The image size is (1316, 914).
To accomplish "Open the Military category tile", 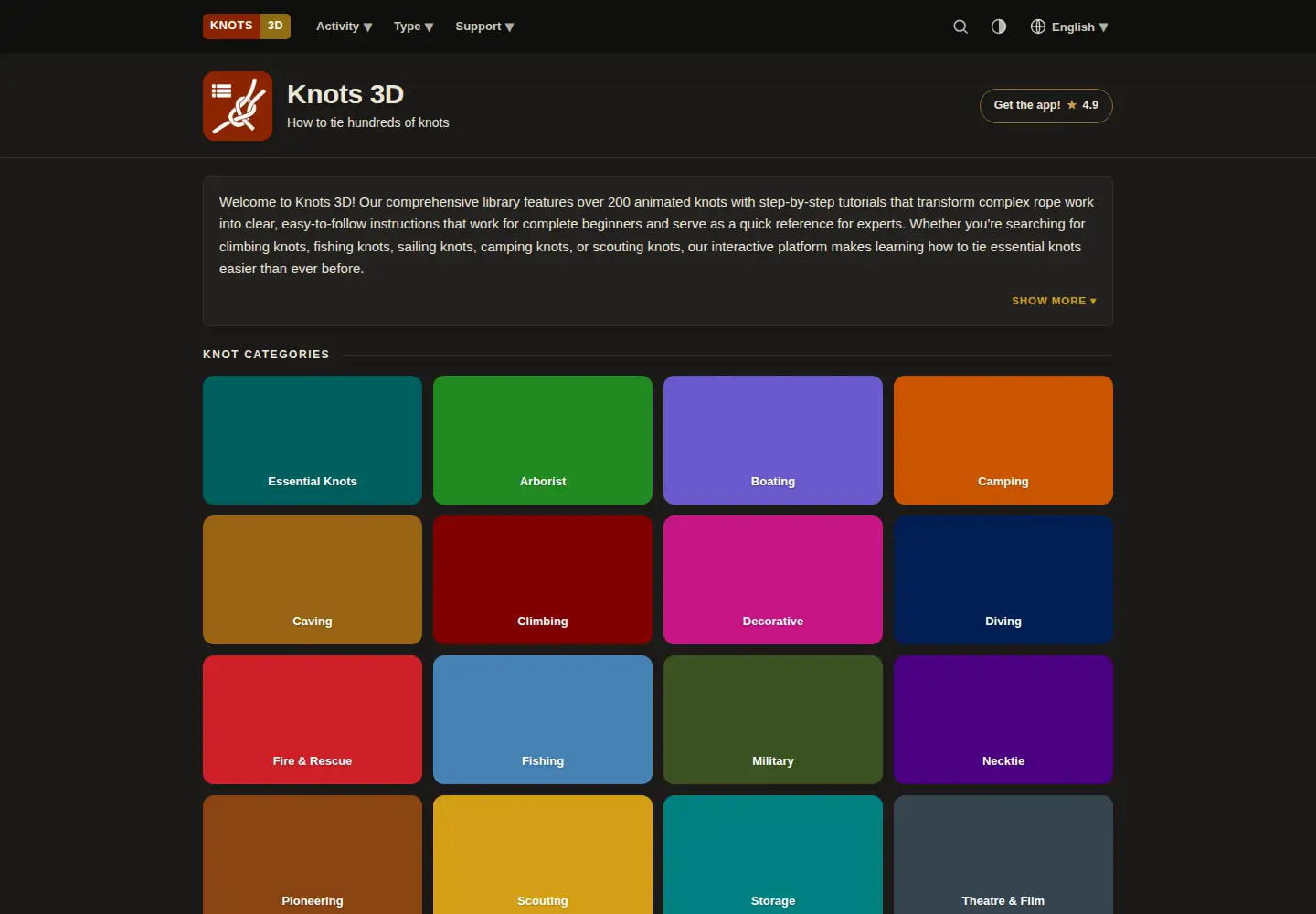I will pyautogui.click(x=773, y=719).
